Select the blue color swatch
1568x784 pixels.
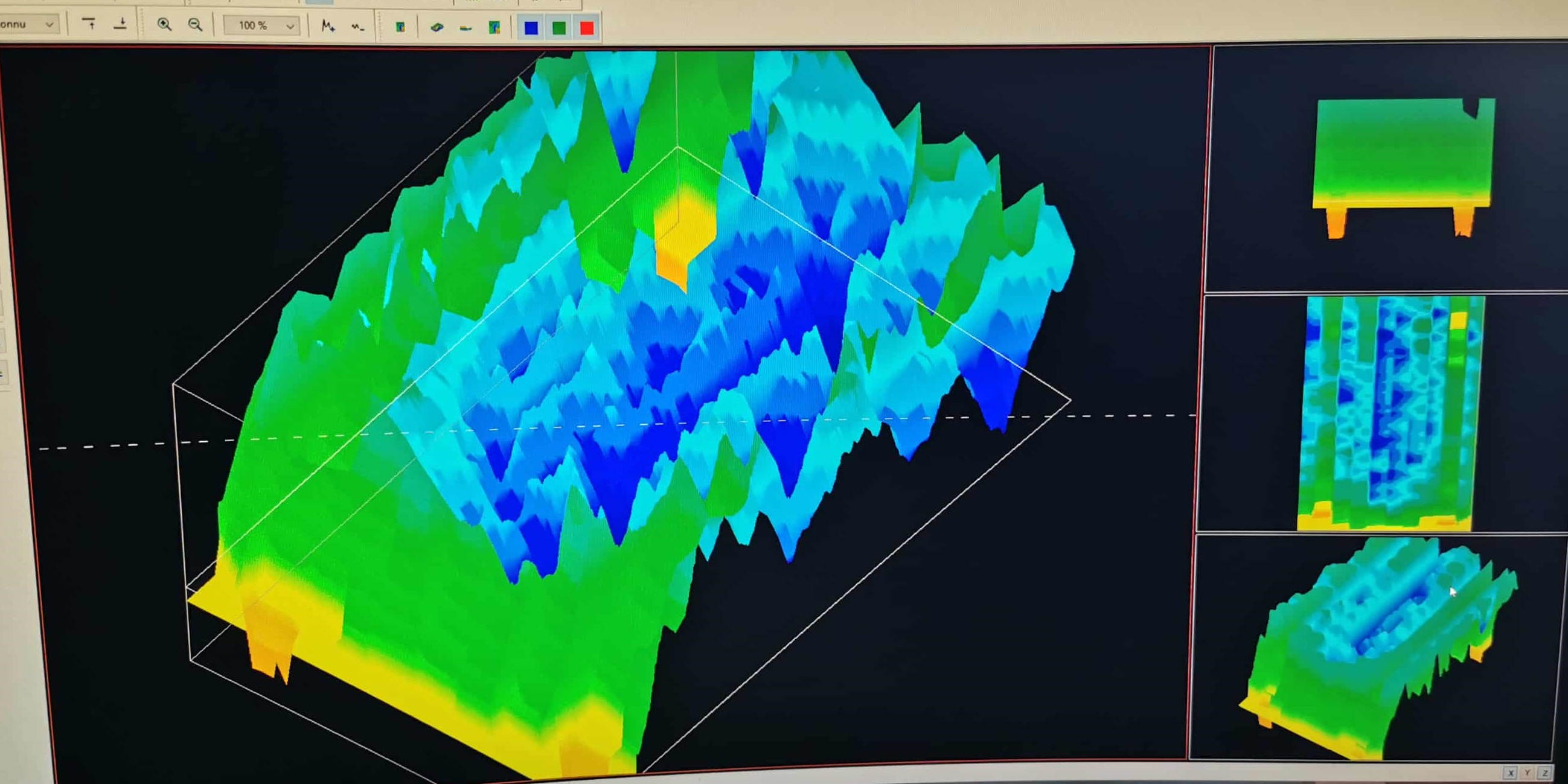[x=531, y=28]
